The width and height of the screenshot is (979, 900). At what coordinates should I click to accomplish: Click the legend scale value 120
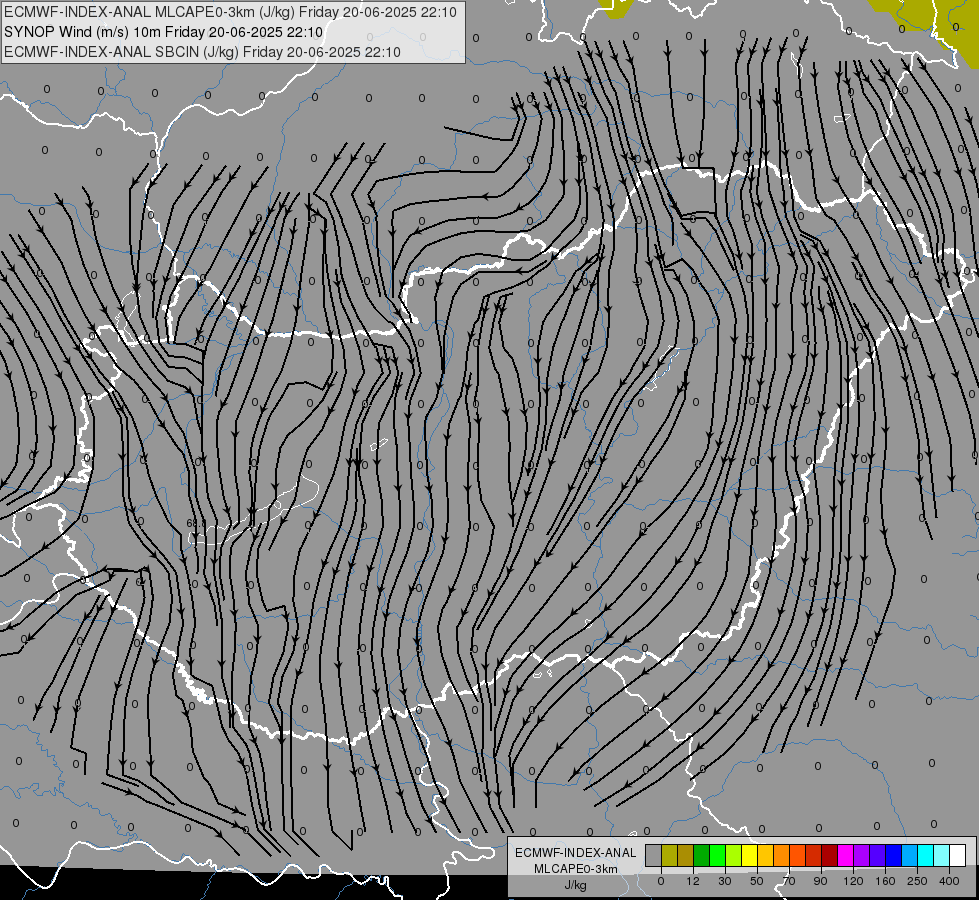853,881
